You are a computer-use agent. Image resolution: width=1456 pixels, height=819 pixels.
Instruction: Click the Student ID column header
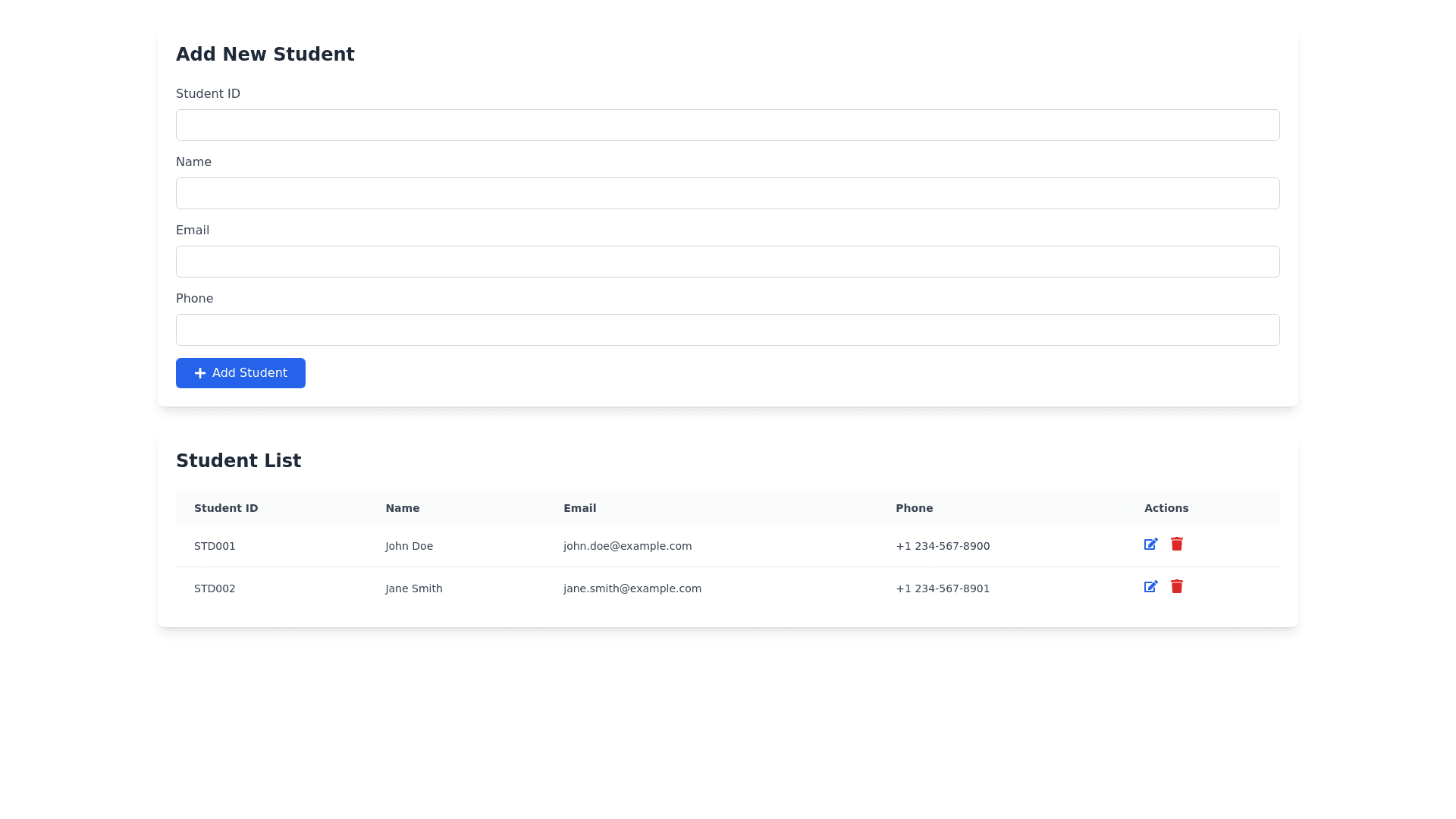[226, 508]
